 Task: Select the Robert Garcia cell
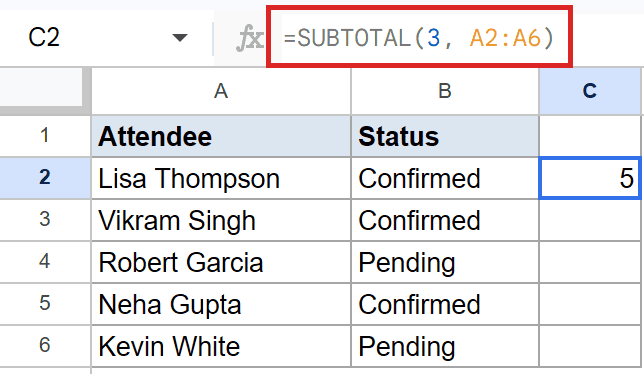[221, 262]
